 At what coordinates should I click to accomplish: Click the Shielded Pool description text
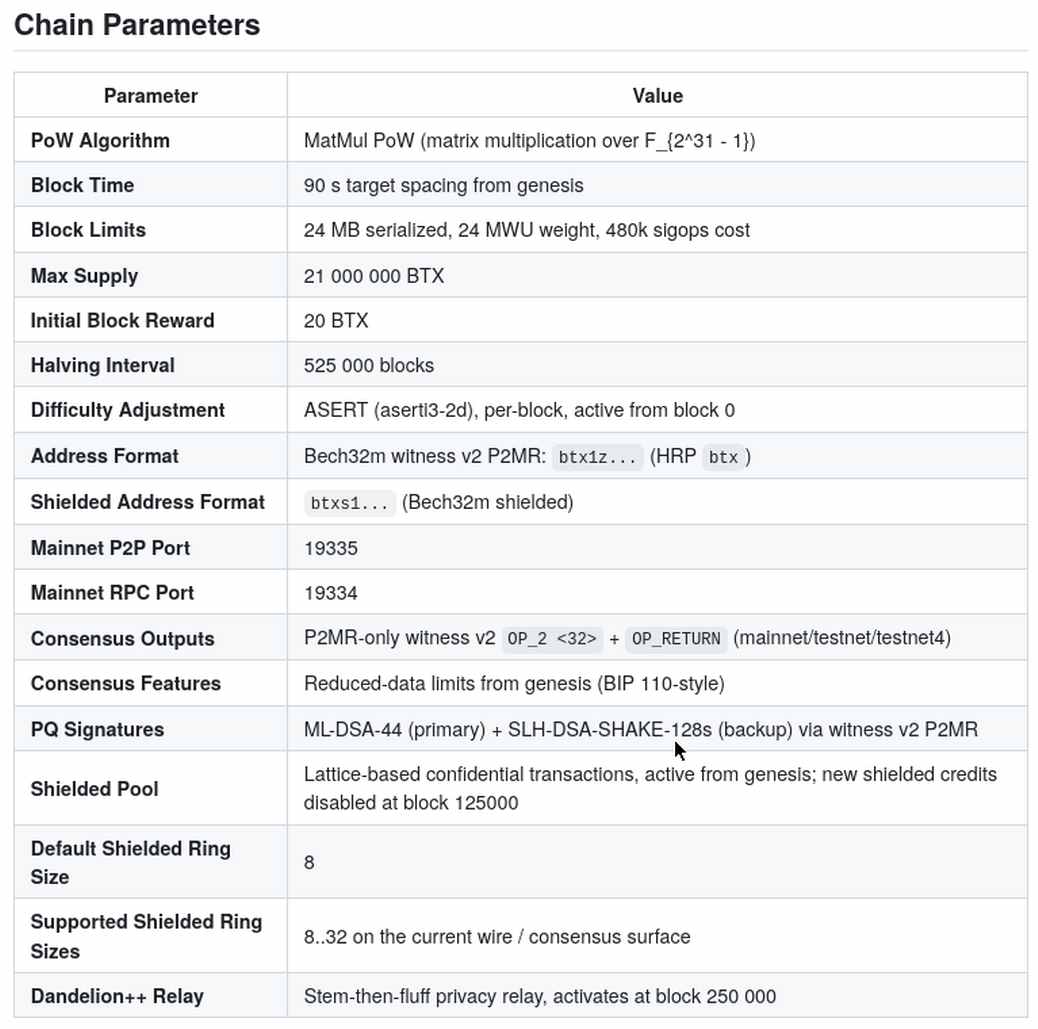(650, 788)
